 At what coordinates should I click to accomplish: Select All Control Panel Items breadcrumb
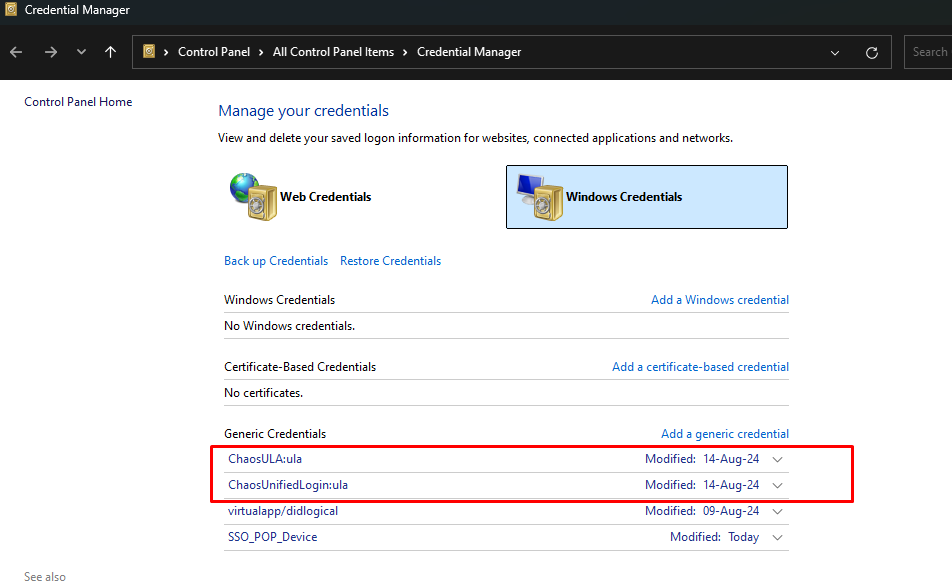click(333, 52)
